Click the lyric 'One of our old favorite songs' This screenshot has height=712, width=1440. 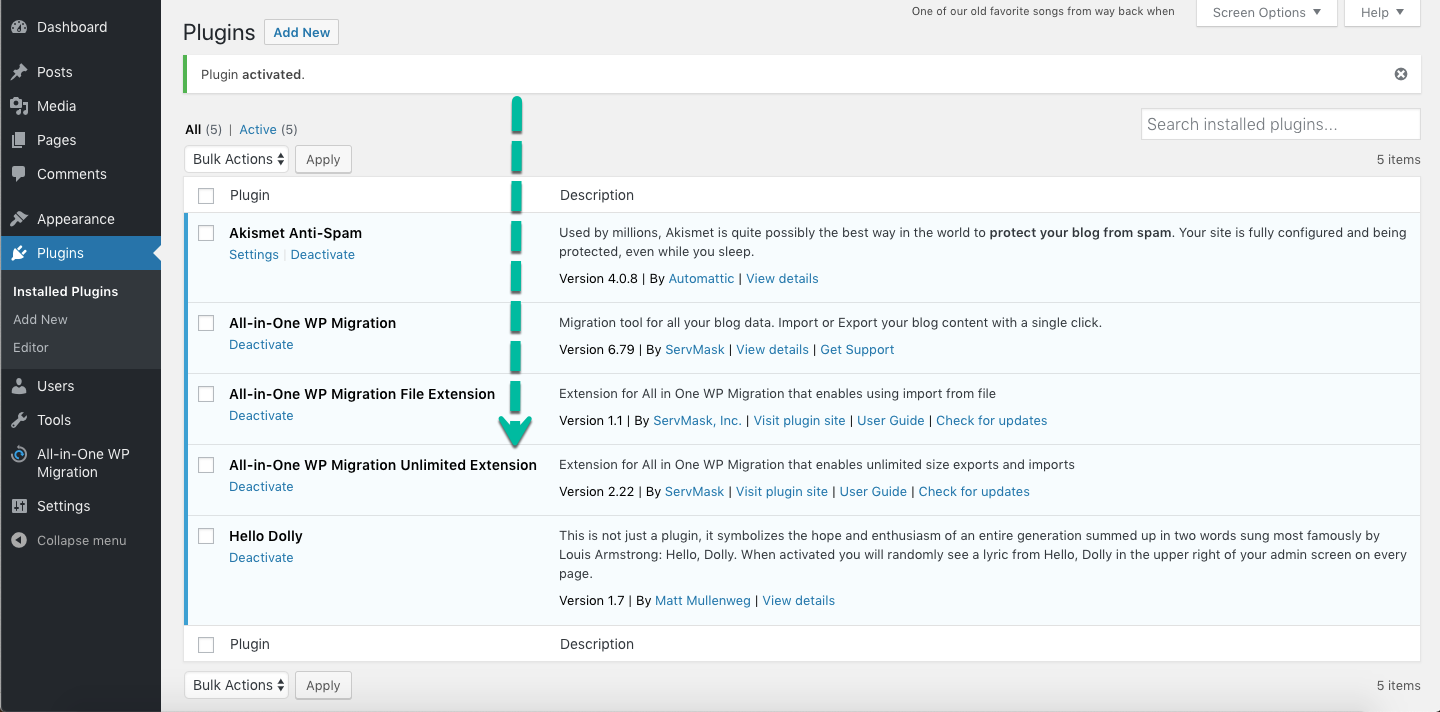pos(1043,11)
